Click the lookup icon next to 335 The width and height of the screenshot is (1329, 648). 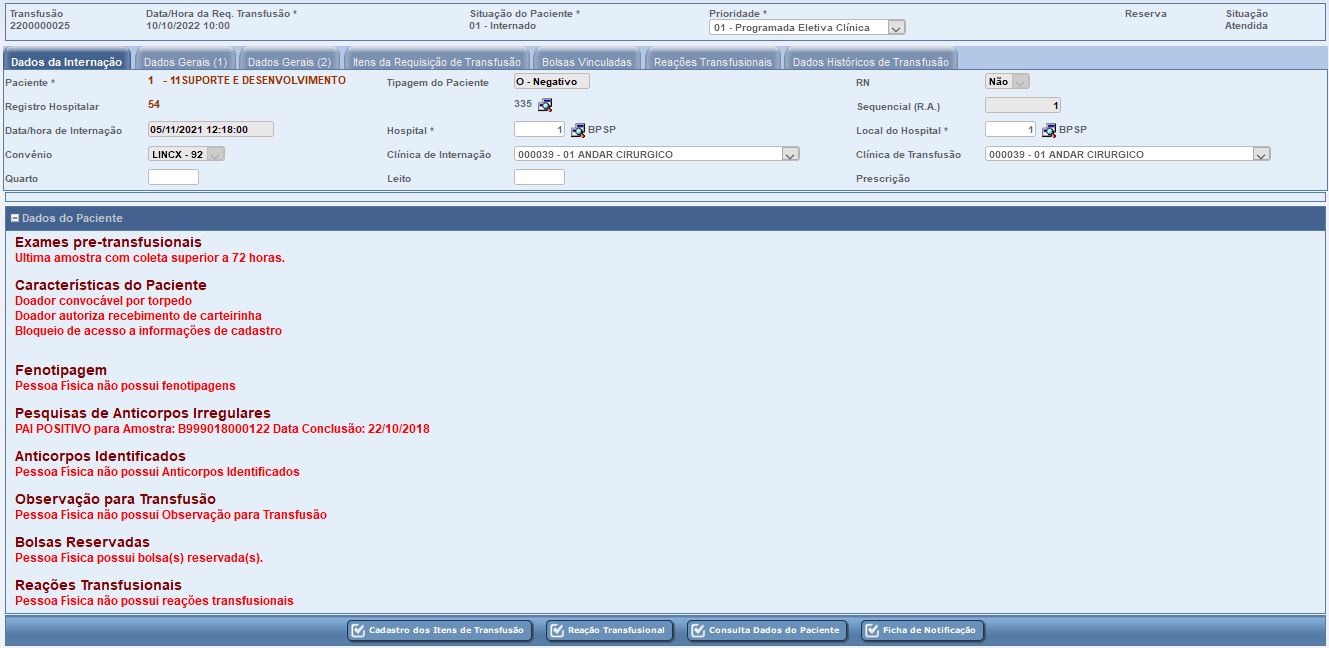point(545,104)
